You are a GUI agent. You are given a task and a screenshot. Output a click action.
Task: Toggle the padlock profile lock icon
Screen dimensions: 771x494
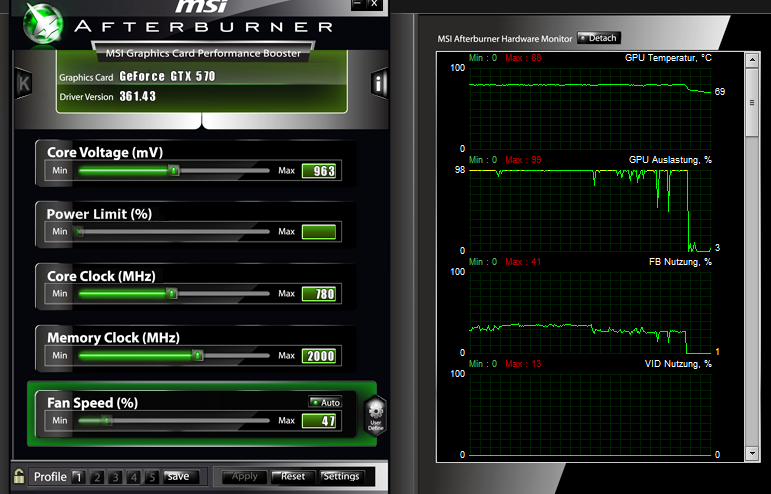(x=19, y=476)
